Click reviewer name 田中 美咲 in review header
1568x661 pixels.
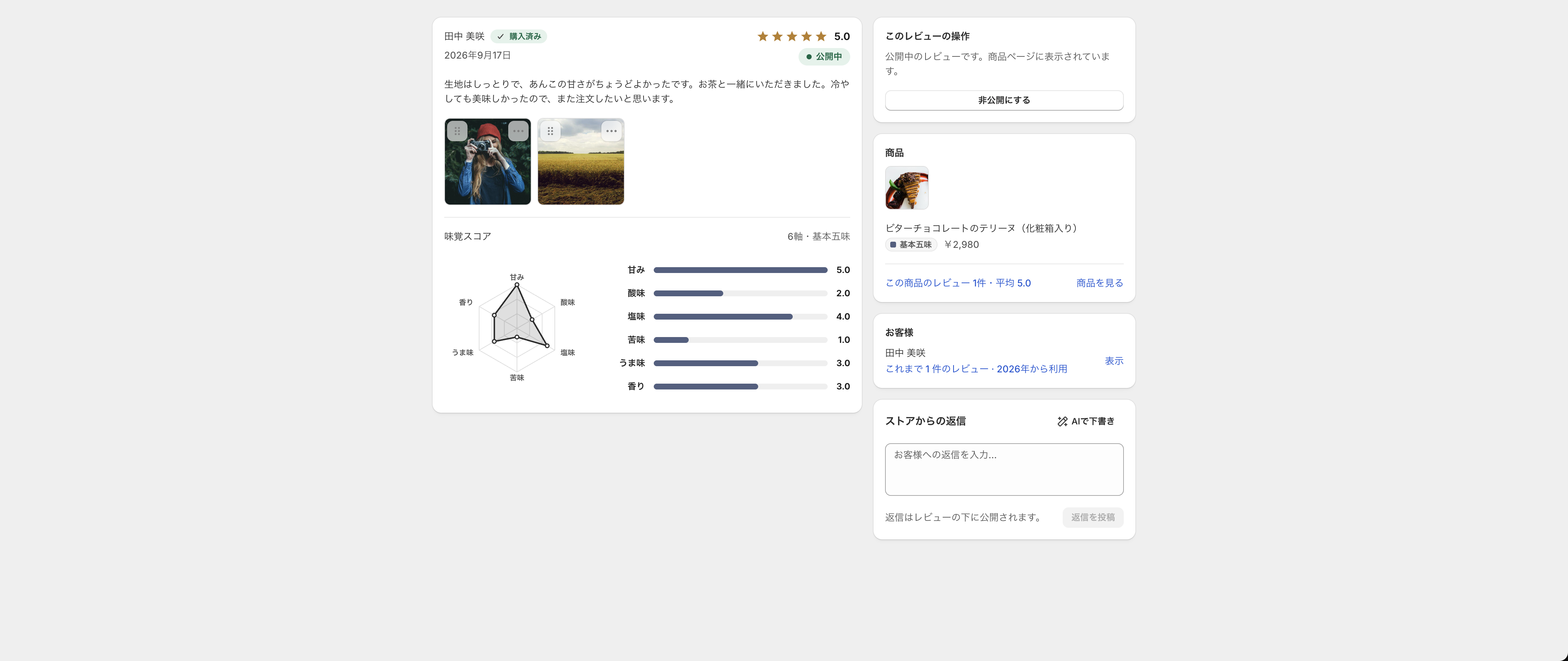[464, 36]
